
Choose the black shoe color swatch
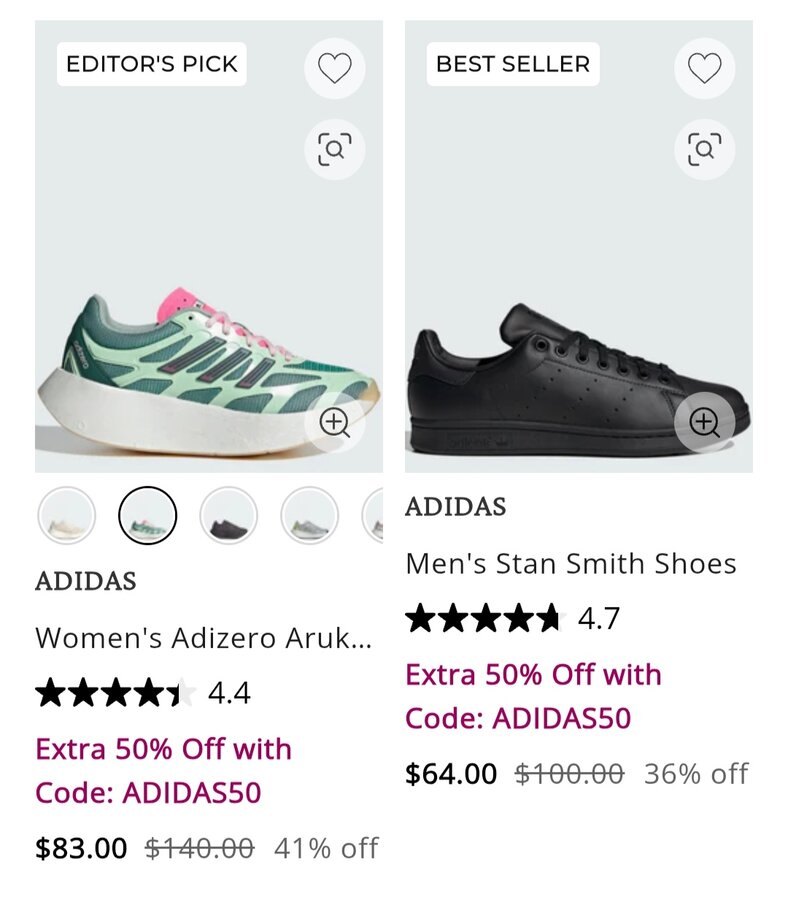click(229, 516)
